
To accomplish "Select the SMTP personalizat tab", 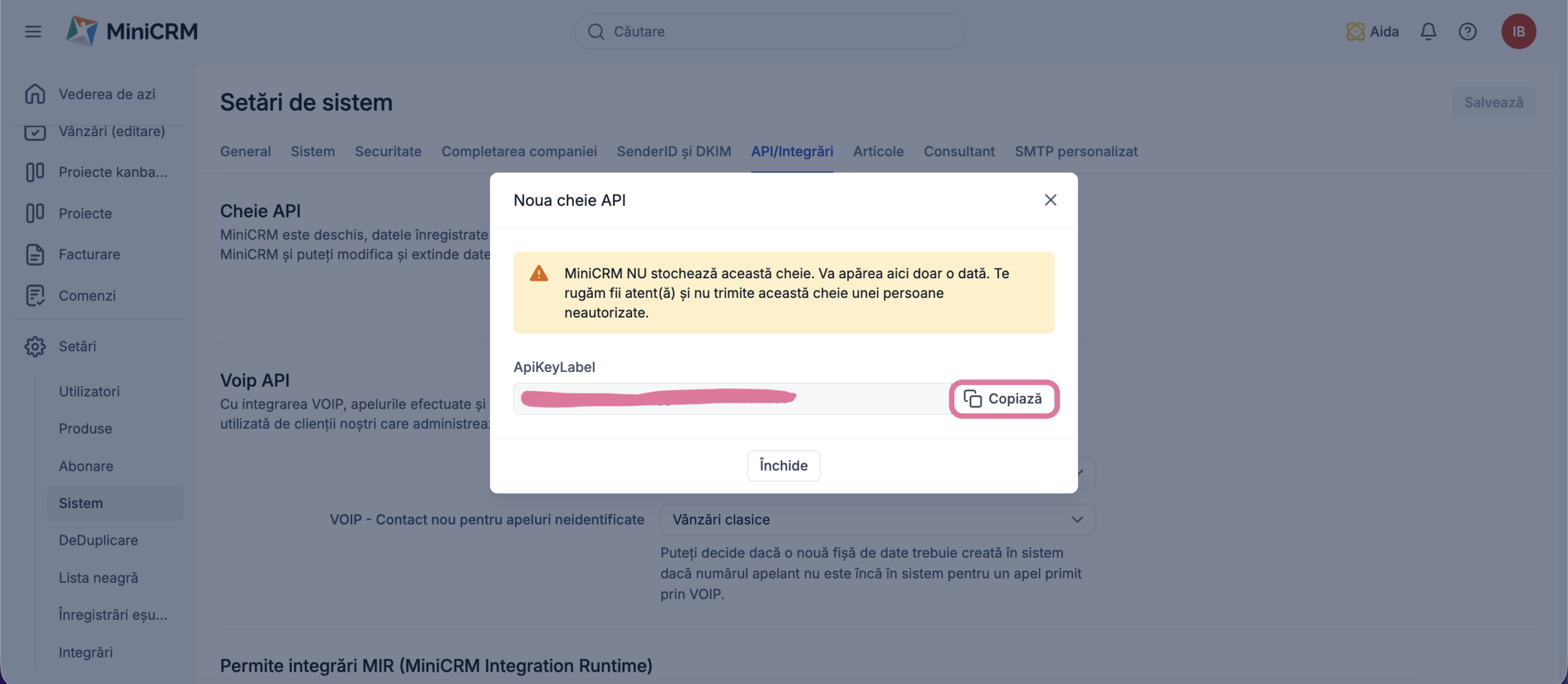I will pyautogui.click(x=1076, y=151).
